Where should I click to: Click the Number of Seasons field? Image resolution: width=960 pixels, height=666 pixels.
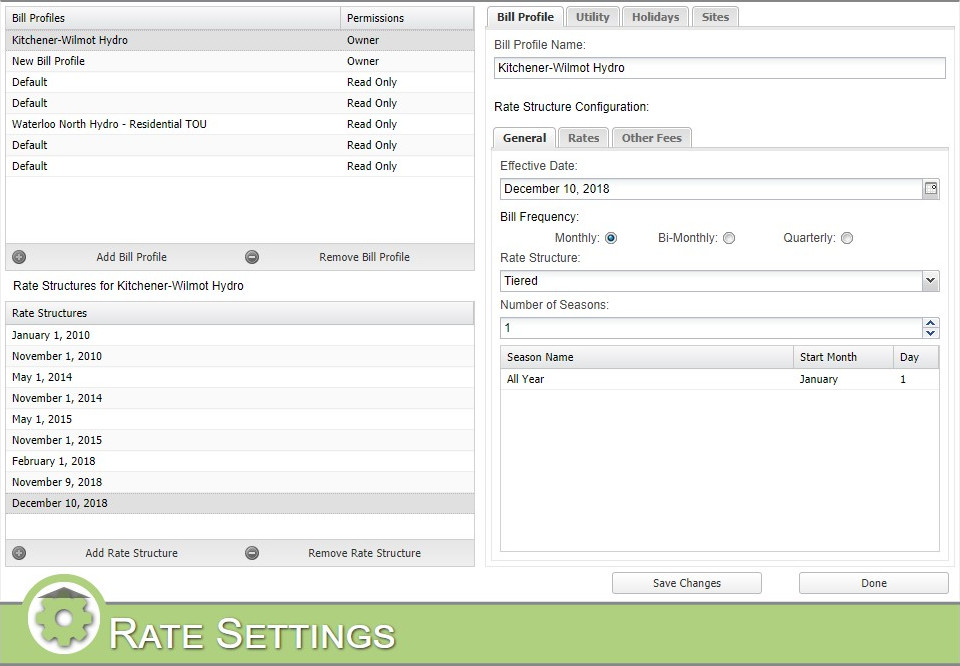pos(711,328)
